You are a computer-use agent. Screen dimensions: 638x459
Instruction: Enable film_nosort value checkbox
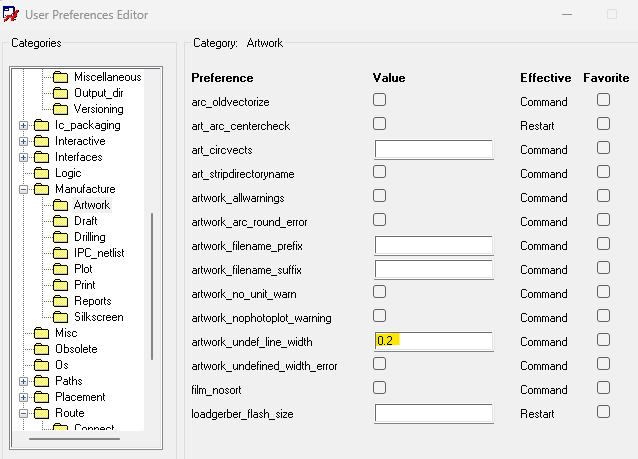pos(379,388)
